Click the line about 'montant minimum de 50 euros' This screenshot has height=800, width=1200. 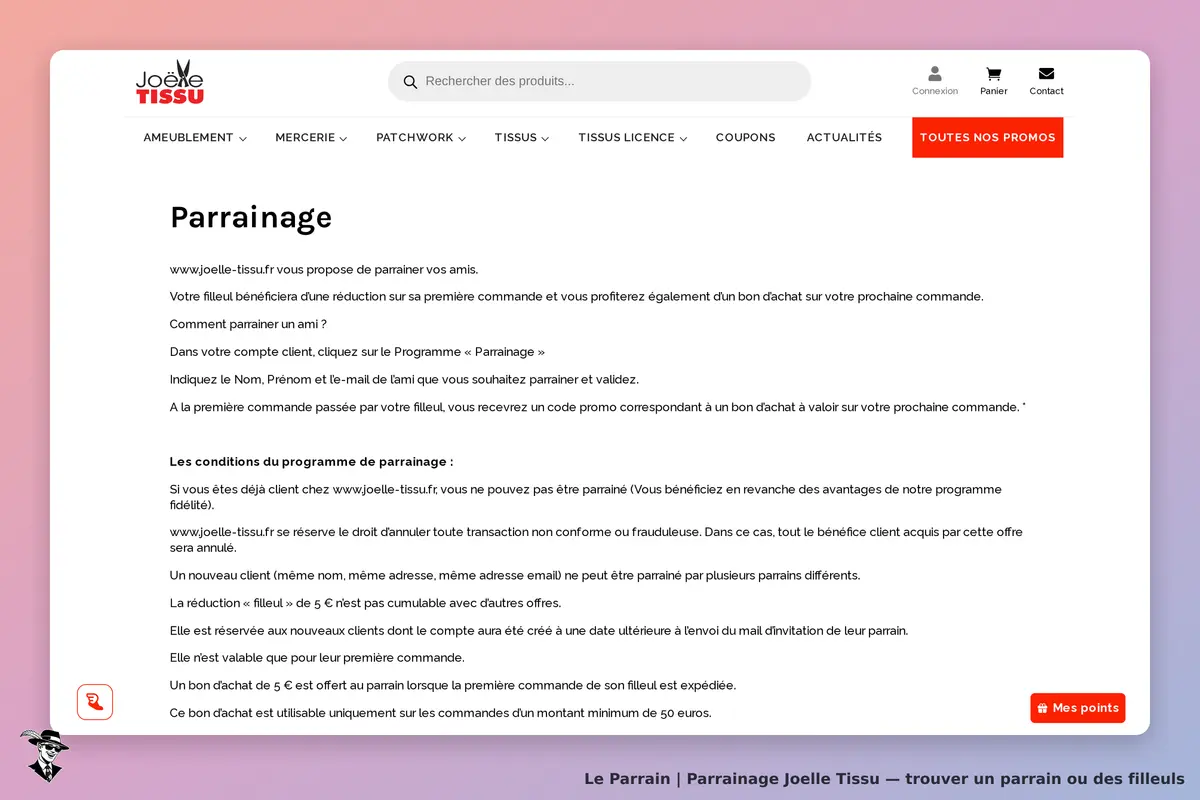point(440,713)
